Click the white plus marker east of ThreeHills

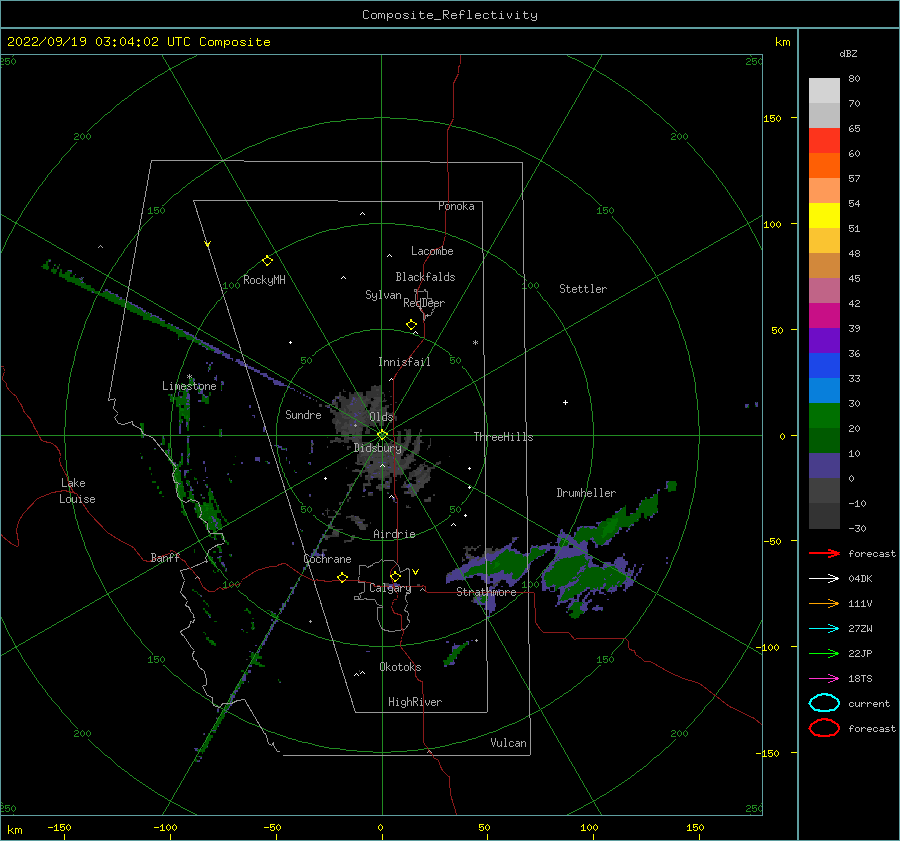[x=565, y=402]
